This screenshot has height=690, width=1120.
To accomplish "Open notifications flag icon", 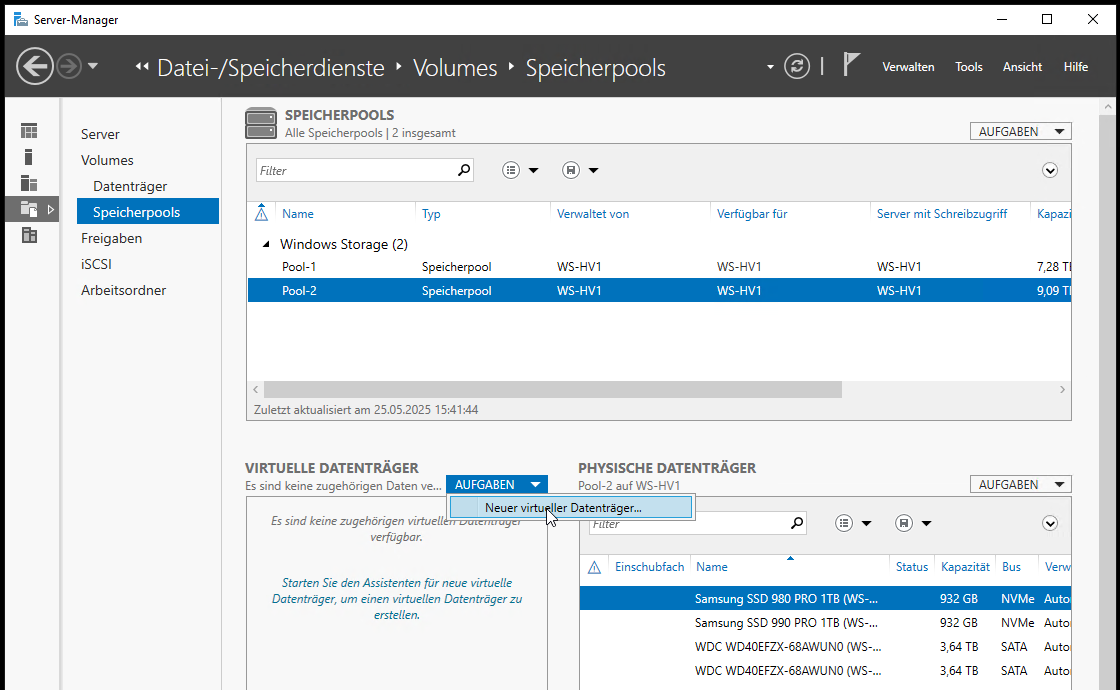I will point(850,65).
